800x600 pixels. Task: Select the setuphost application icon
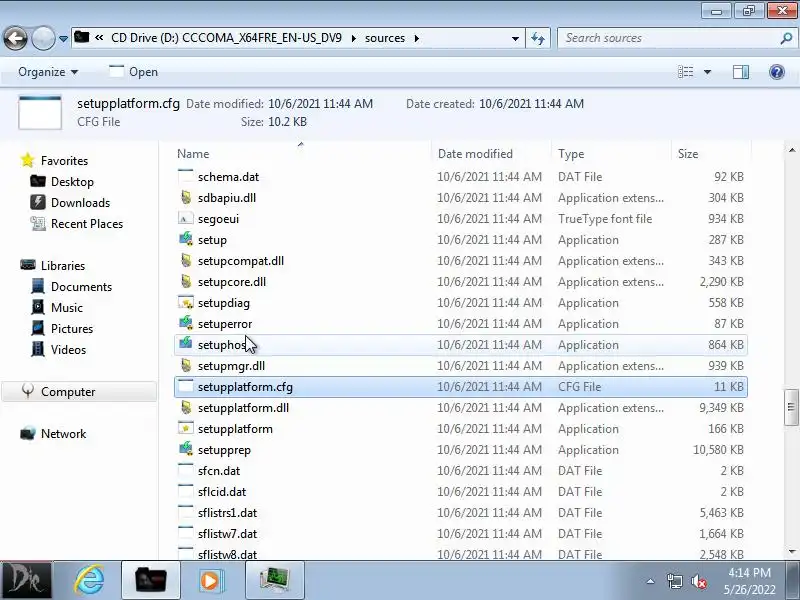pyautogui.click(x=186, y=344)
